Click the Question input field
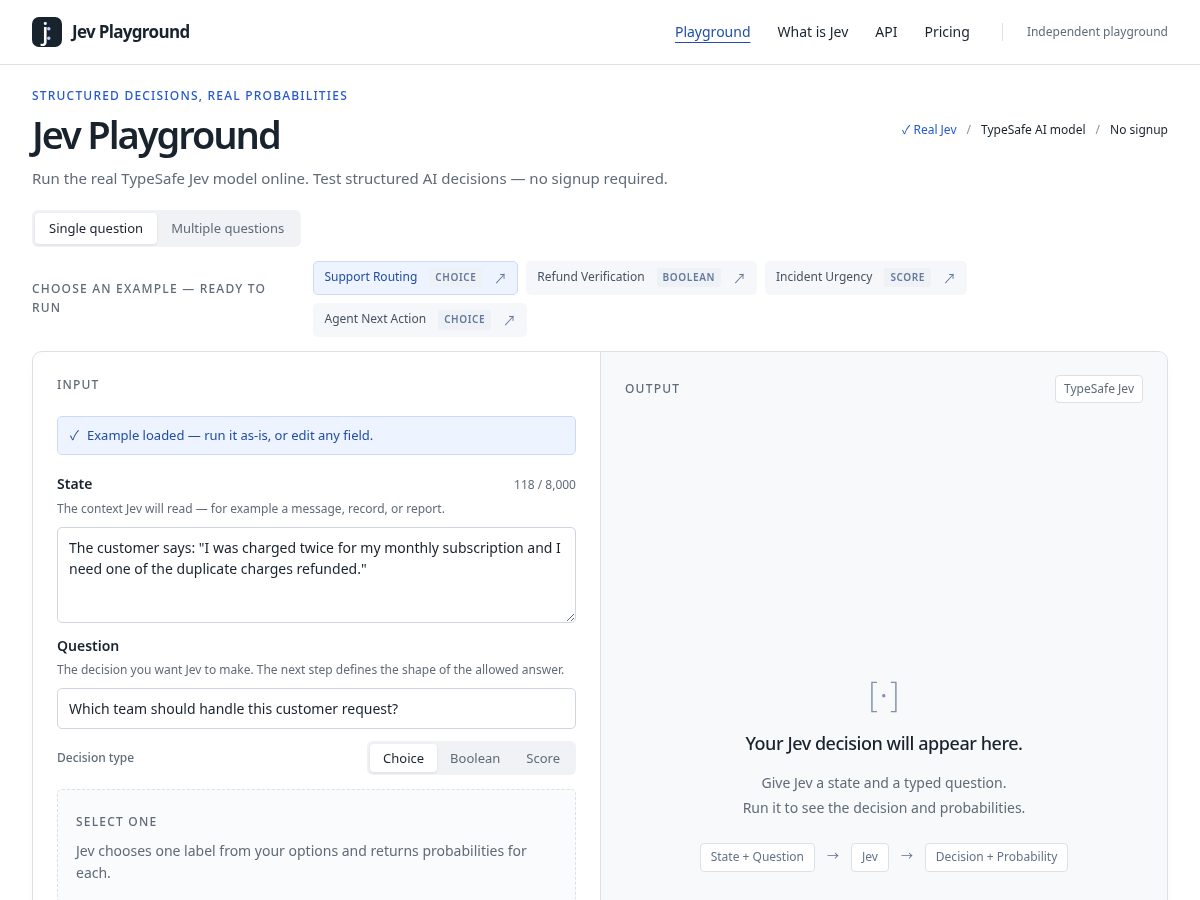The image size is (1200, 900). pos(316,709)
